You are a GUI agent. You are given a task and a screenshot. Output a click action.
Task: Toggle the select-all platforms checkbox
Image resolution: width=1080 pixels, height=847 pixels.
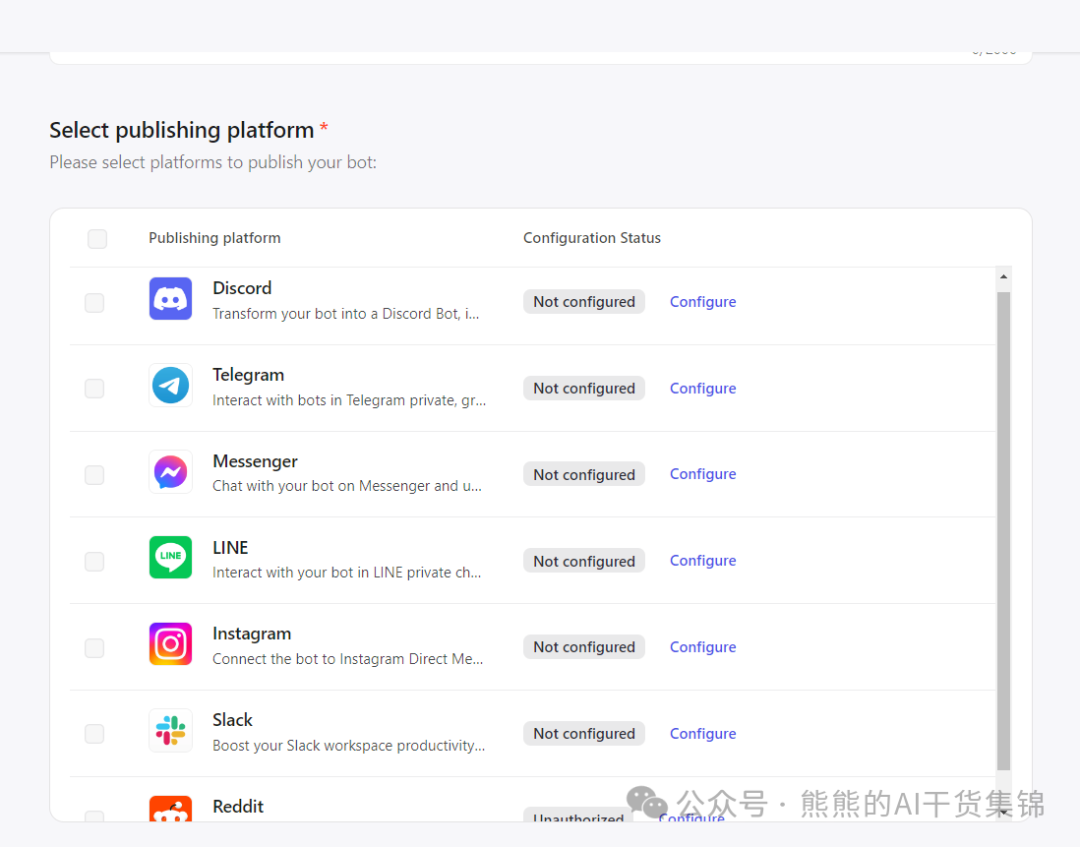[x=97, y=239]
